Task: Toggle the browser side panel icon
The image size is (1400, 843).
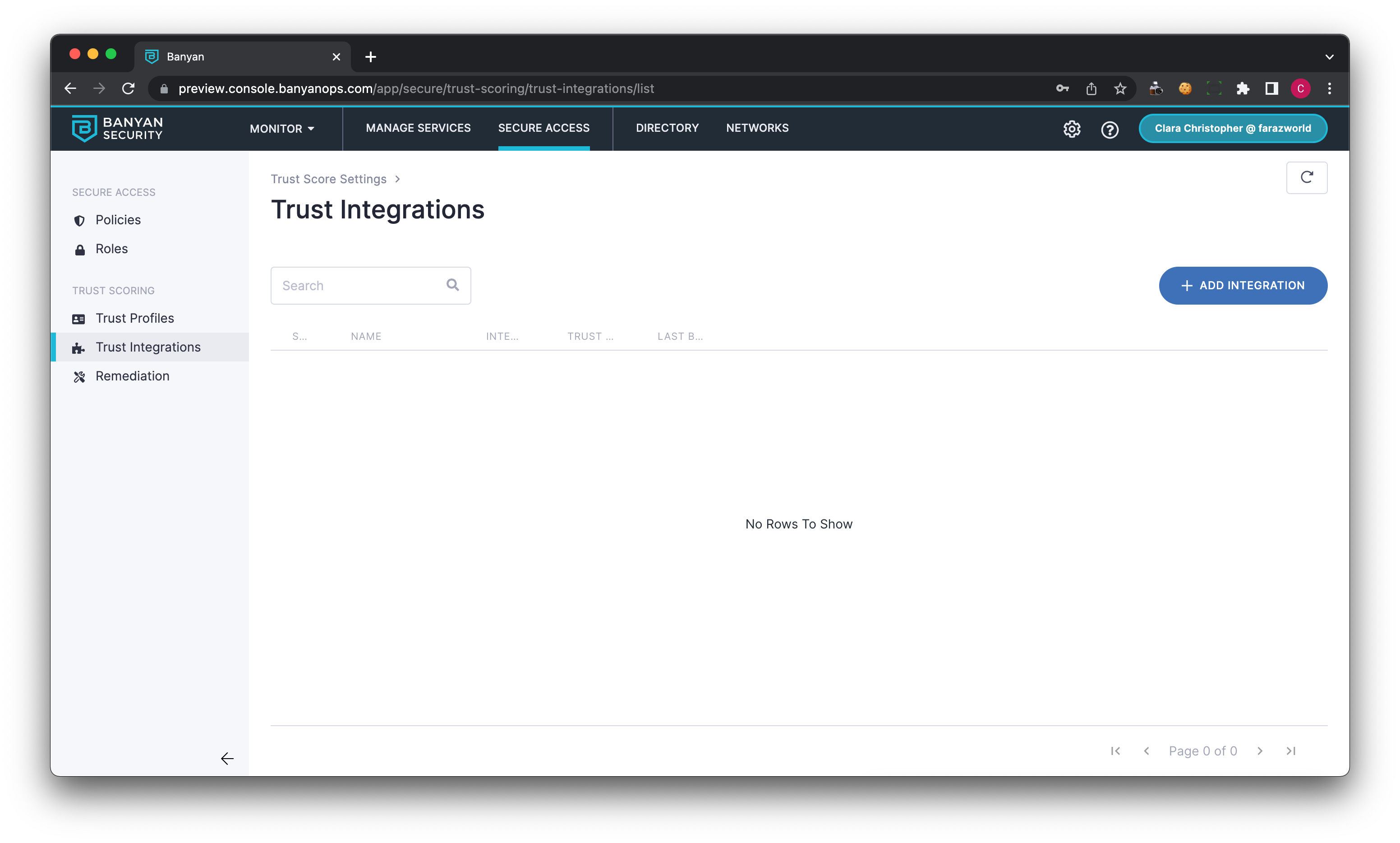Action: point(1271,88)
